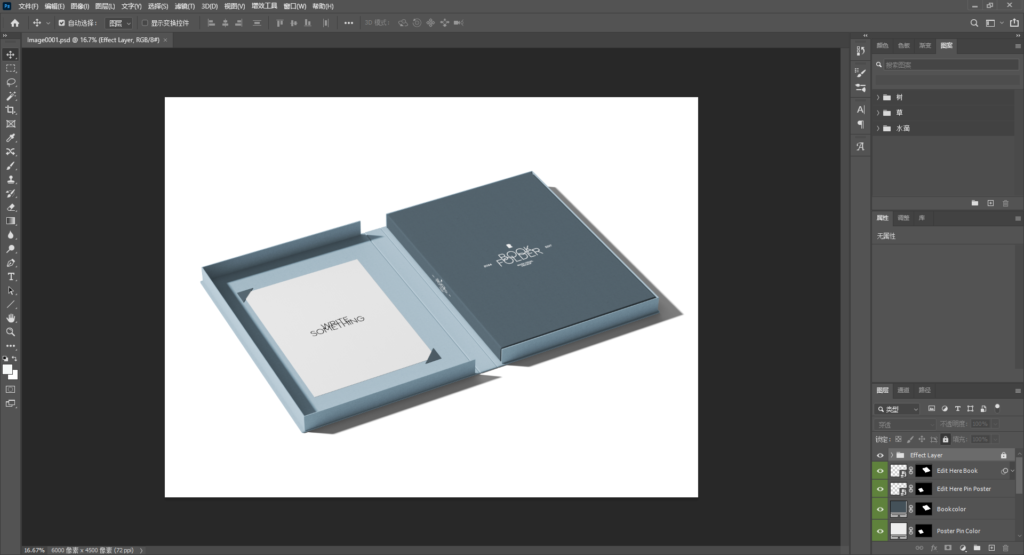
Task: Select the Crop tool
Action: 10,110
